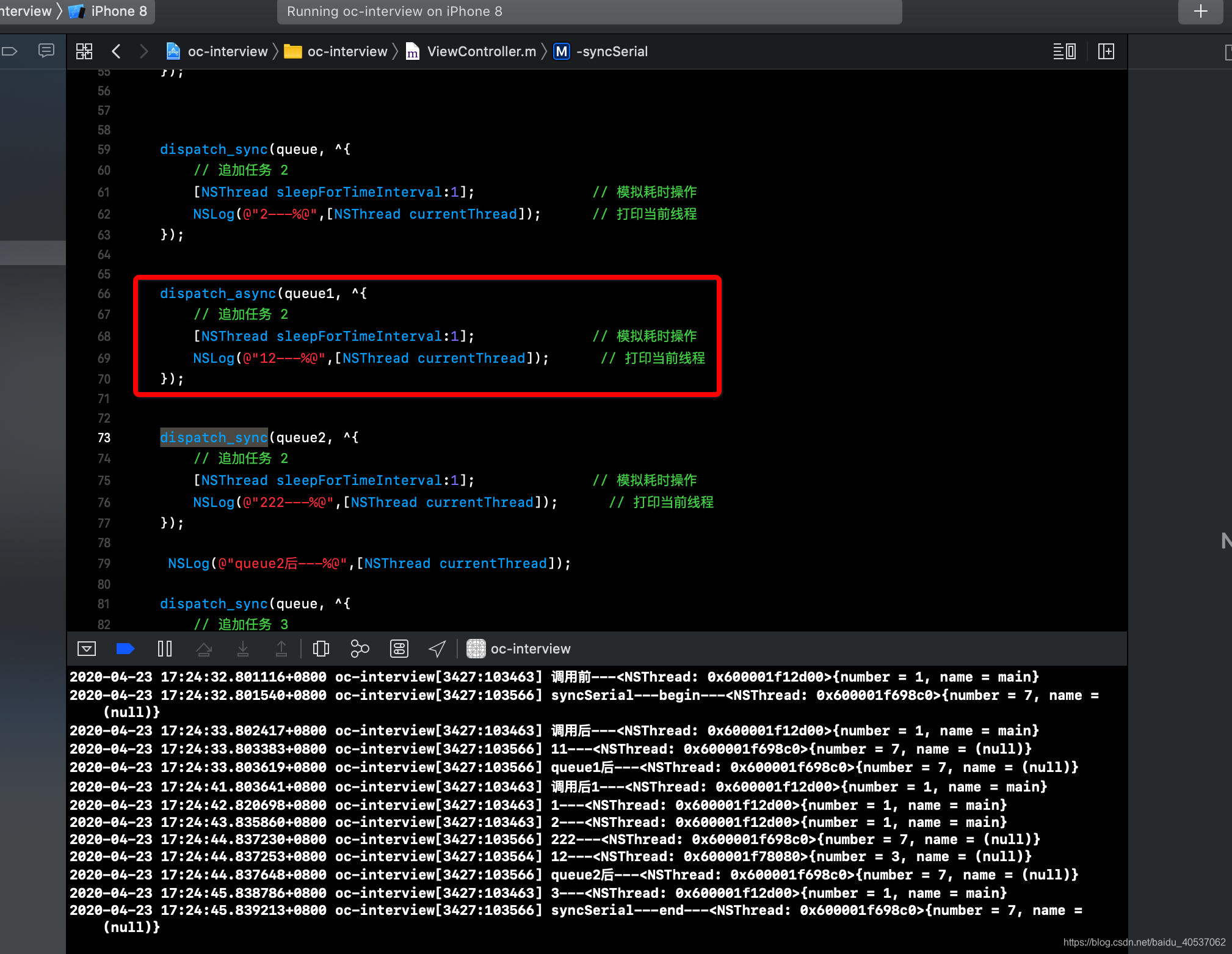
Task: Deactivate breakpoints with blue tag toggle
Action: point(125,649)
